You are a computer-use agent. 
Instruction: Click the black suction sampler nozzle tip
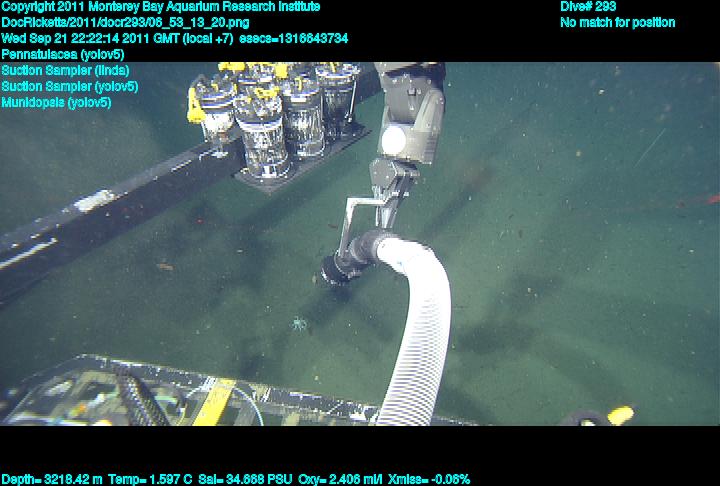click(334, 272)
